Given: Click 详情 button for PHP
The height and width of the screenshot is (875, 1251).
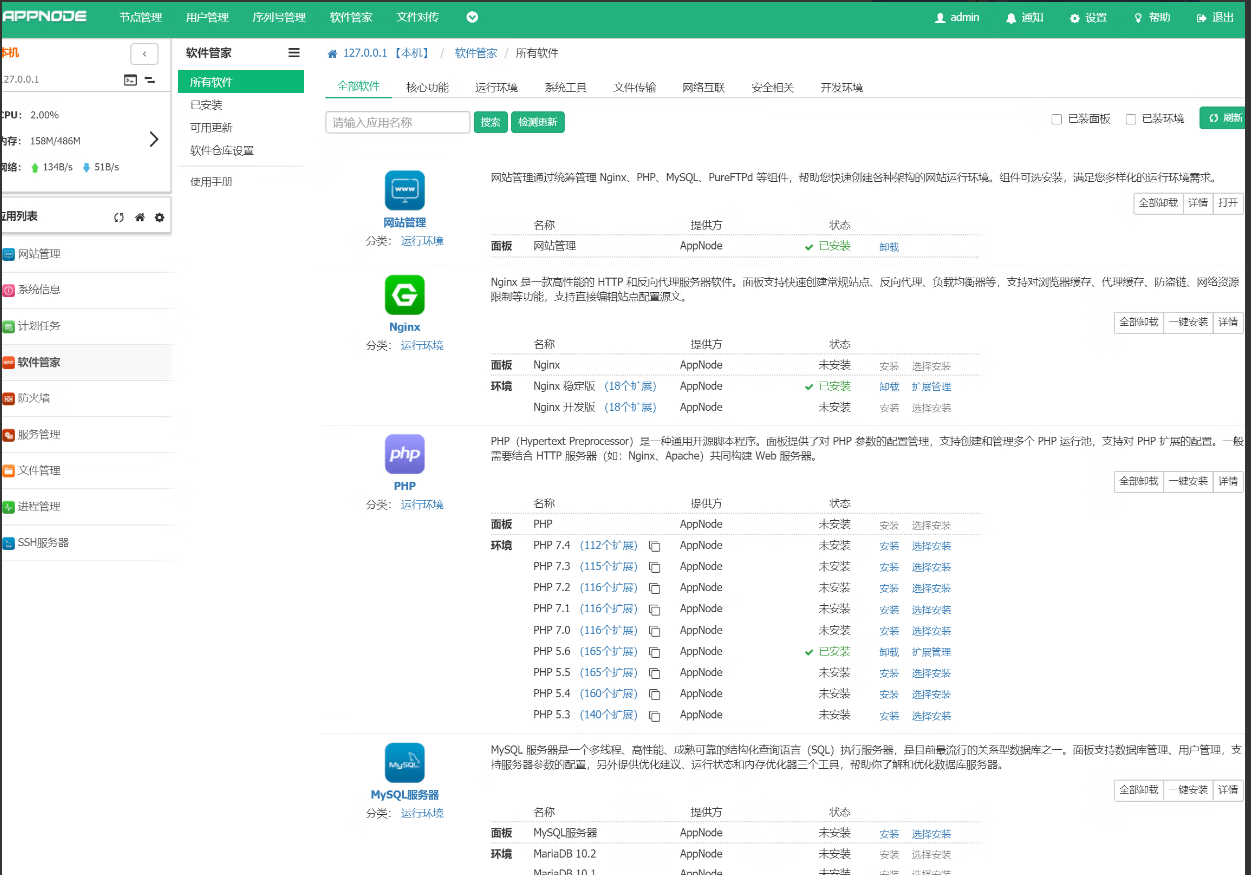Looking at the screenshot, I should tap(1228, 481).
